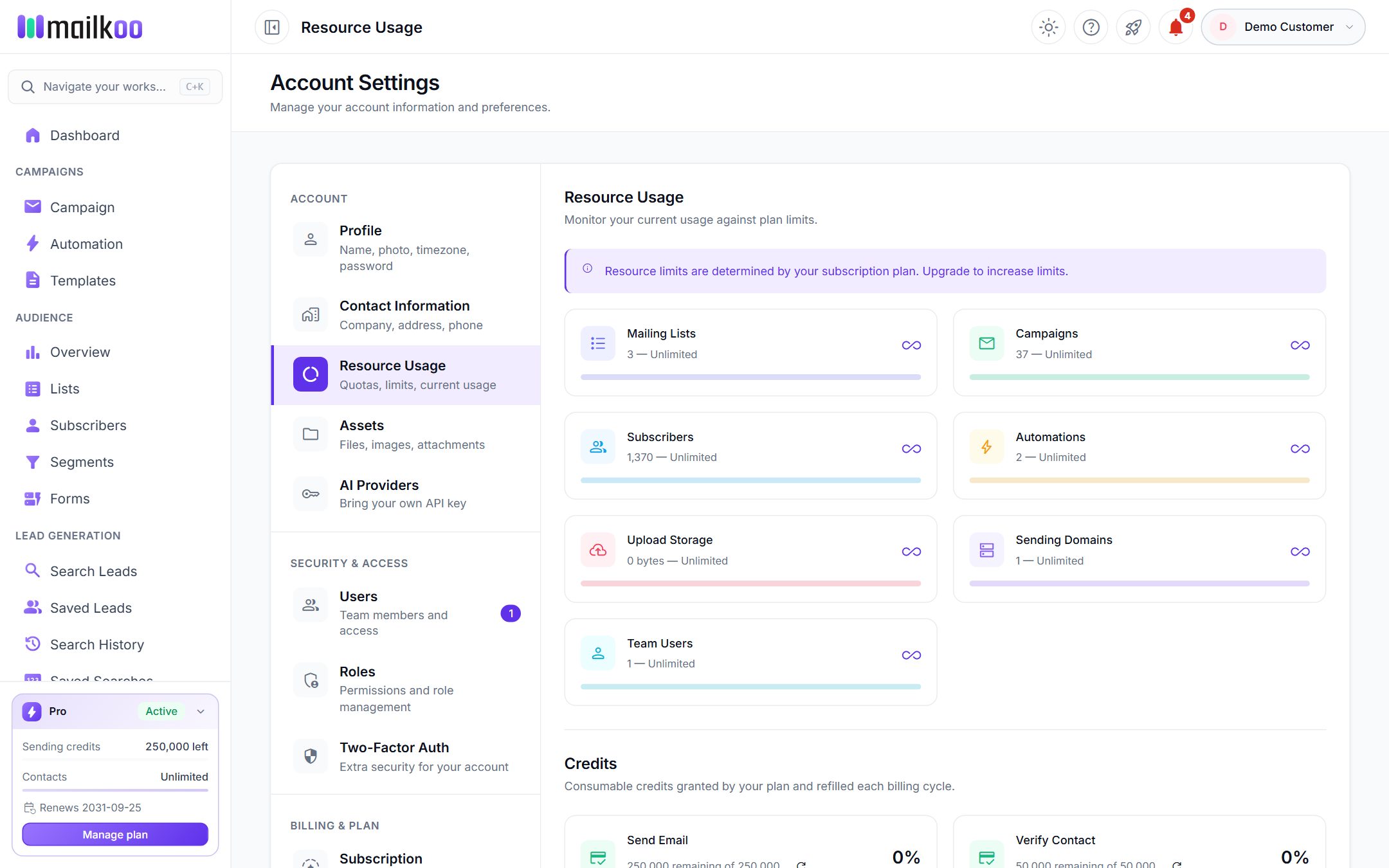
Task: Open Automation in sidebar
Action: [115, 244]
